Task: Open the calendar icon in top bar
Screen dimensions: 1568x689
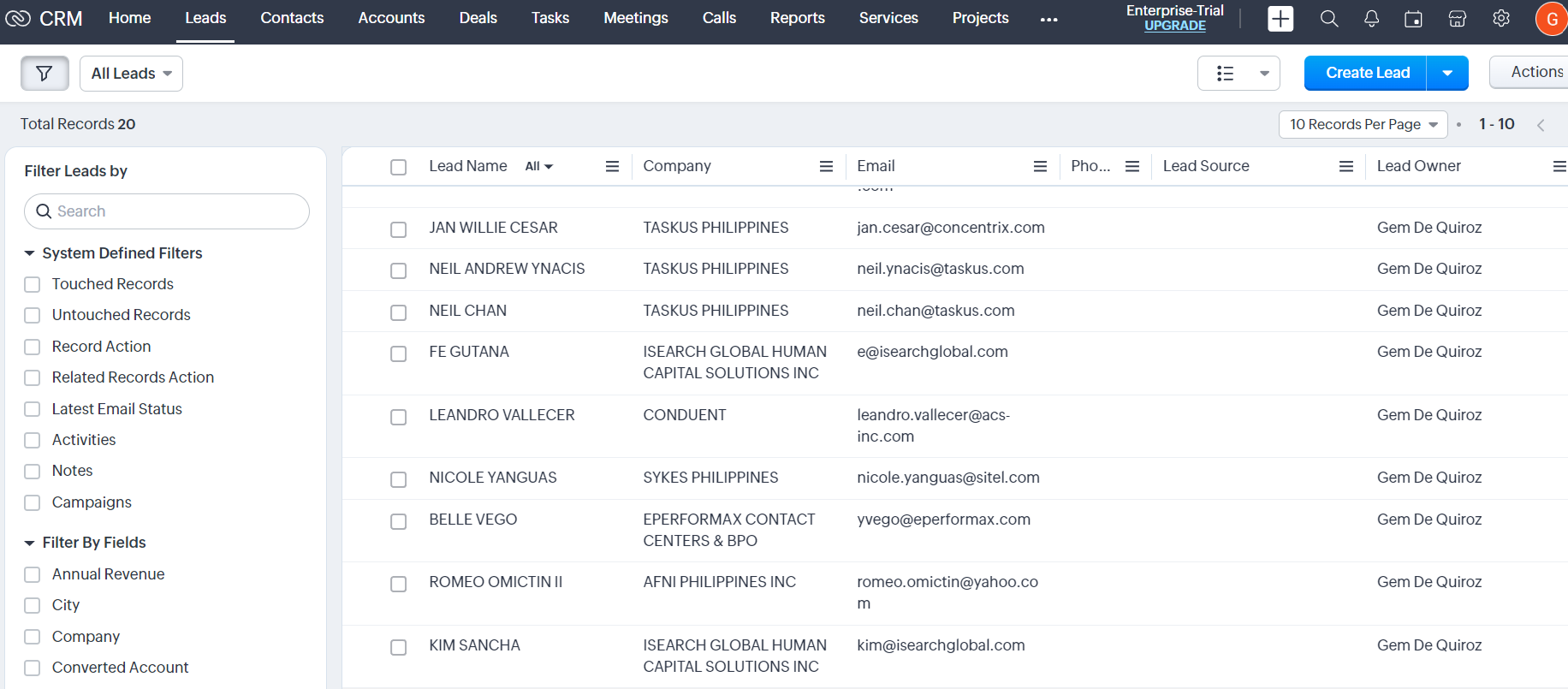Action: coord(1413,19)
